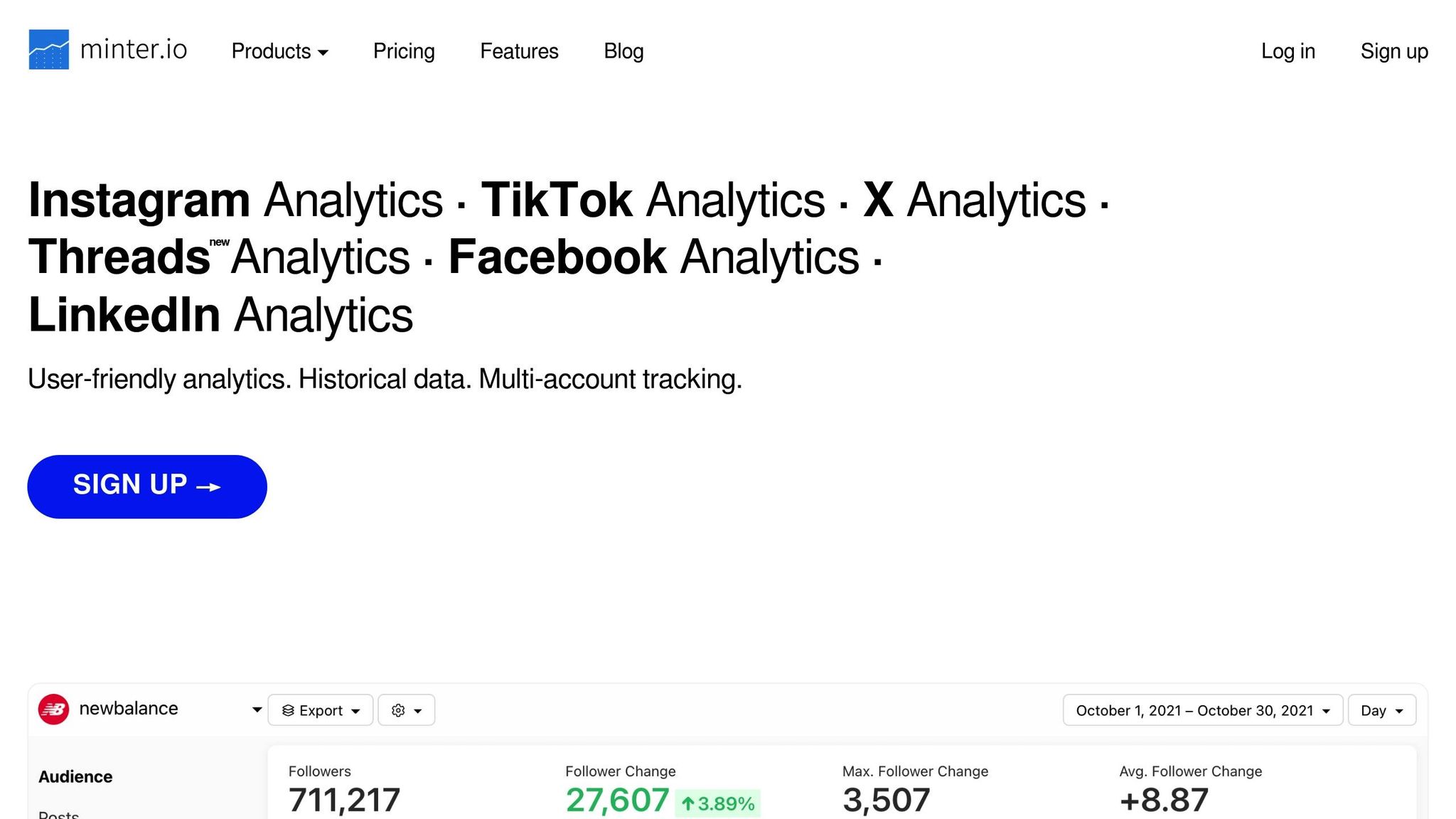Select the Posts sidebar item
Screen dimensions: 1456x819
59,814
